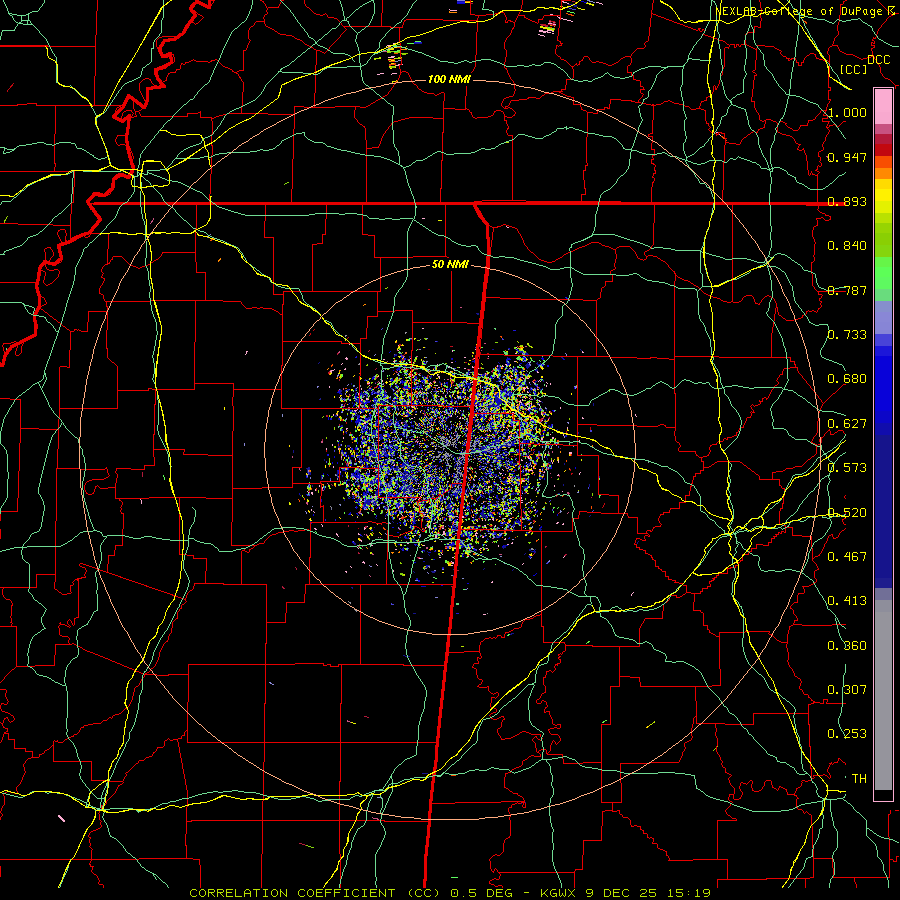Click the Correlation Coefficient KGWX caption text

point(450,893)
